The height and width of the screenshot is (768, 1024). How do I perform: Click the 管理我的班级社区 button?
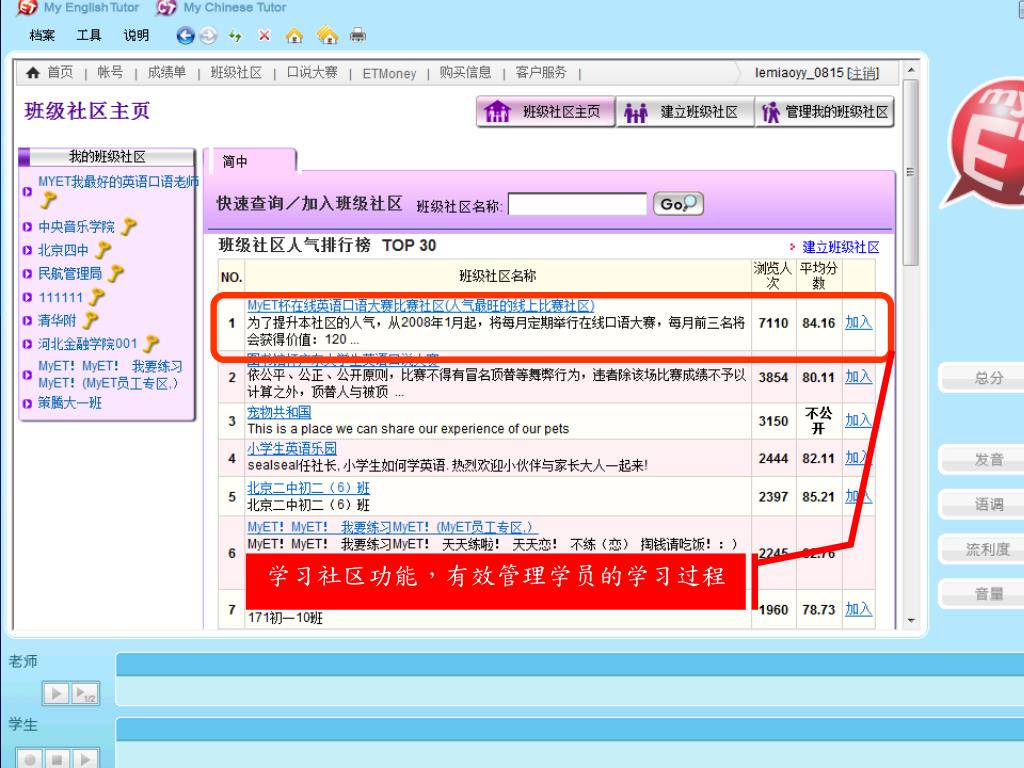click(x=824, y=112)
